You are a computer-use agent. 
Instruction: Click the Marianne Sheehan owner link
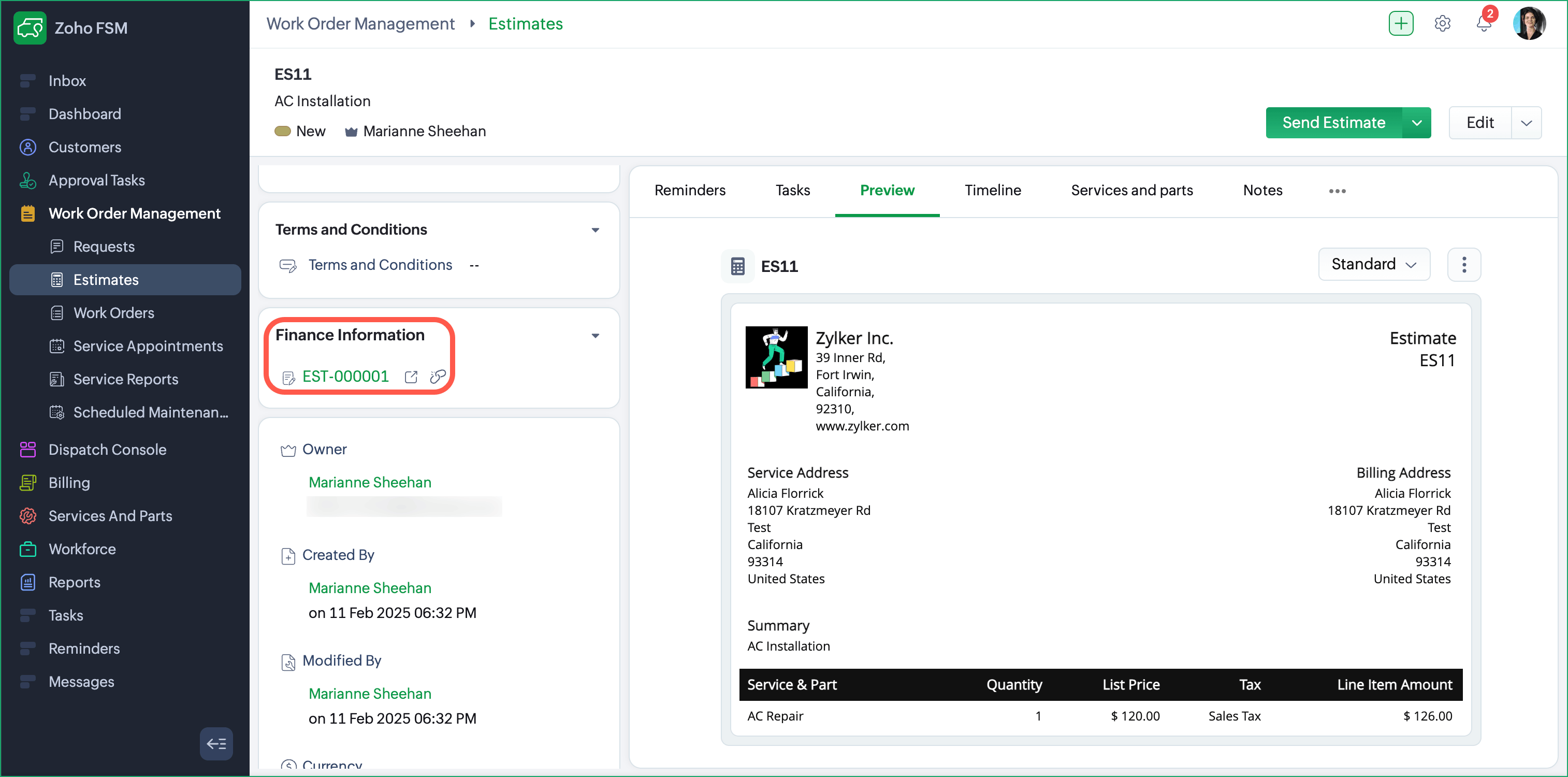coord(370,482)
